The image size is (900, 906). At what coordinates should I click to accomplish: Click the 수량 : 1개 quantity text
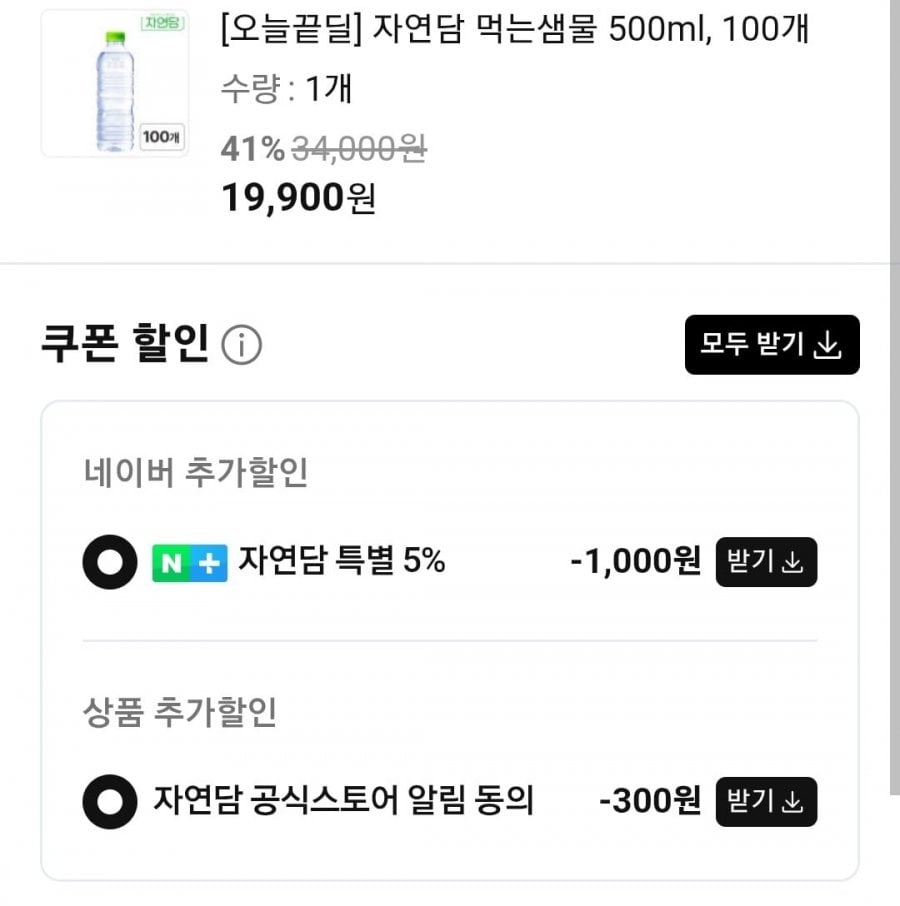point(287,90)
